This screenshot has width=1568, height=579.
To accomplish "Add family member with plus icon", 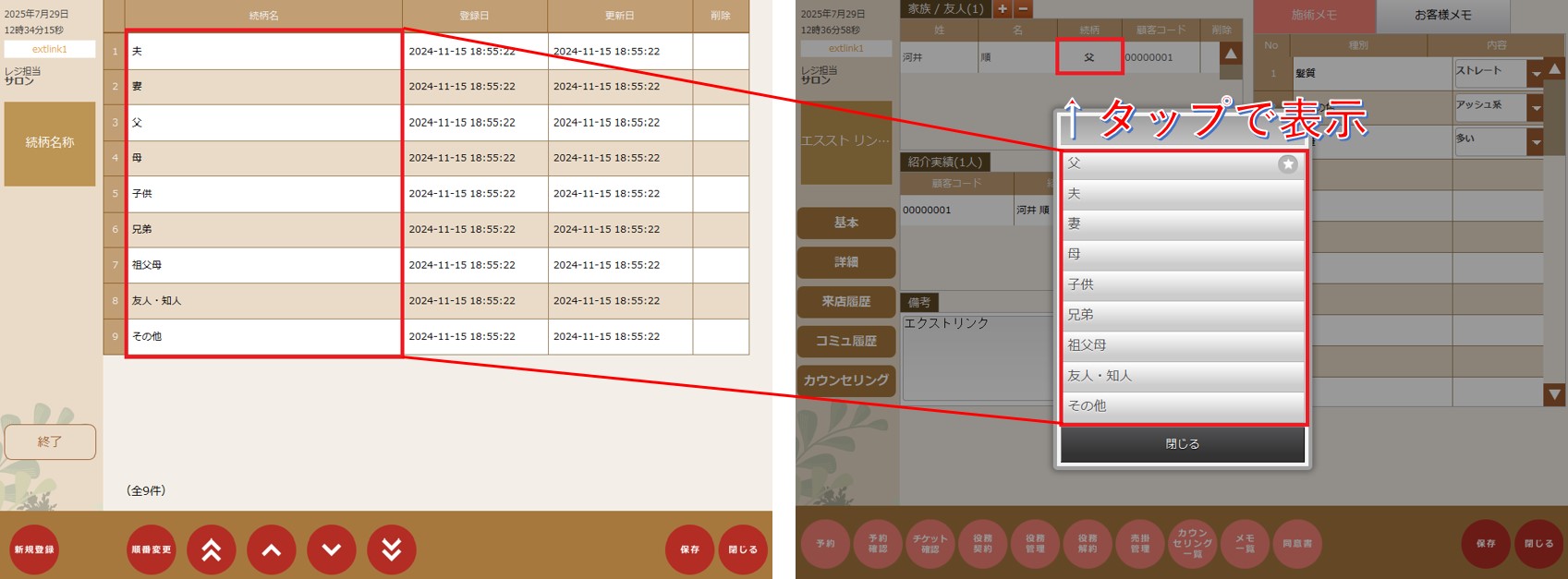I will point(1002,9).
